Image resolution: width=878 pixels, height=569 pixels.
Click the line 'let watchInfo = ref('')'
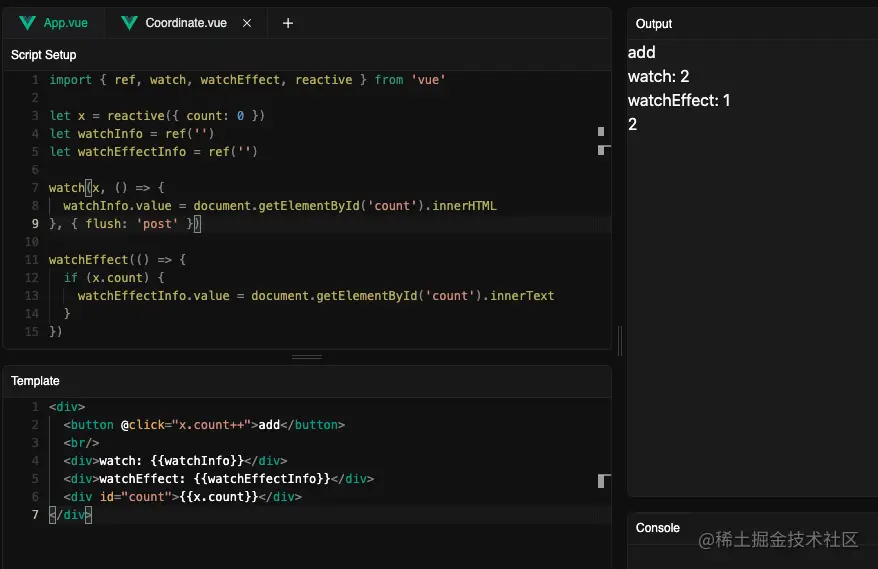click(132, 133)
